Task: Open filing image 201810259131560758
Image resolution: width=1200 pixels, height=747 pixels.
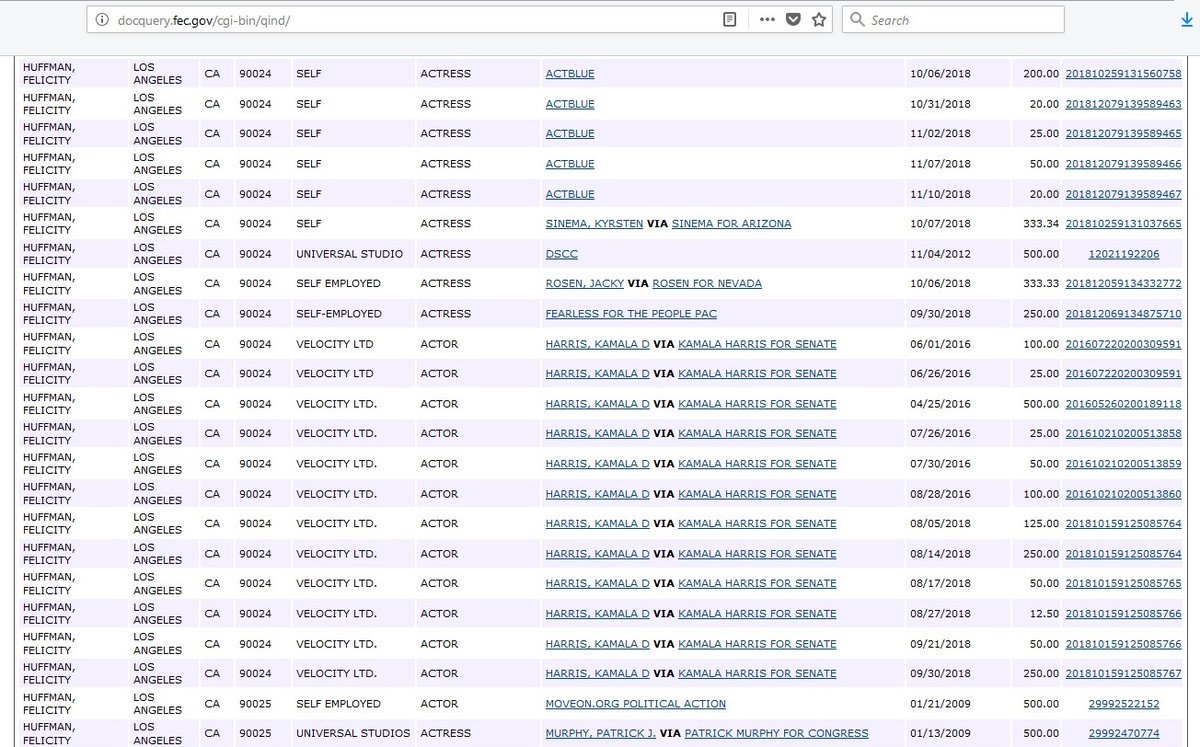Action: tap(1123, 74)
